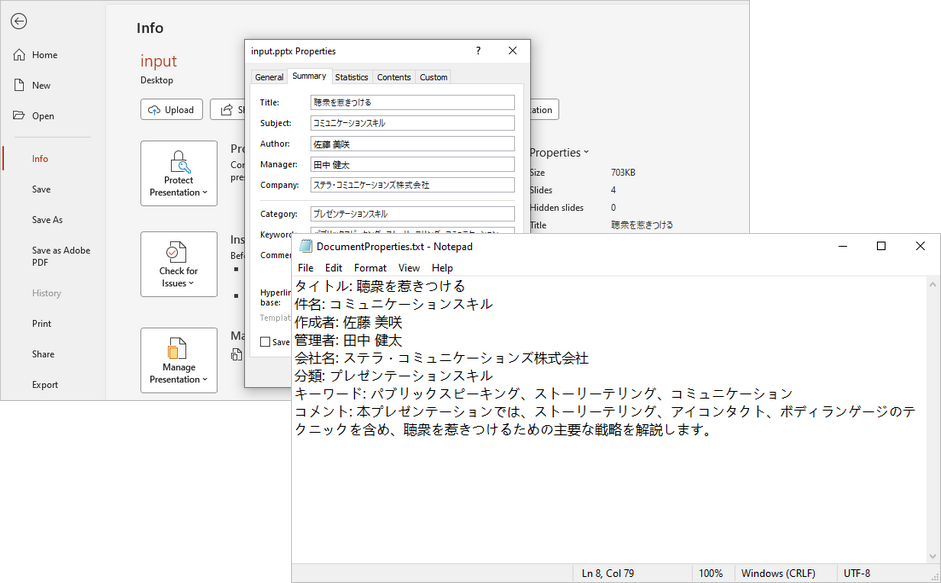Click the Author input field

[x=412, y=144]
